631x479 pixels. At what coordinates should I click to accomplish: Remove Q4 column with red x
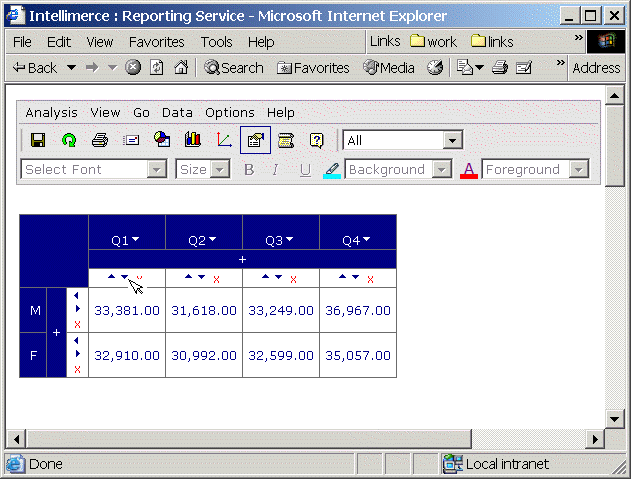coord(370,279)
